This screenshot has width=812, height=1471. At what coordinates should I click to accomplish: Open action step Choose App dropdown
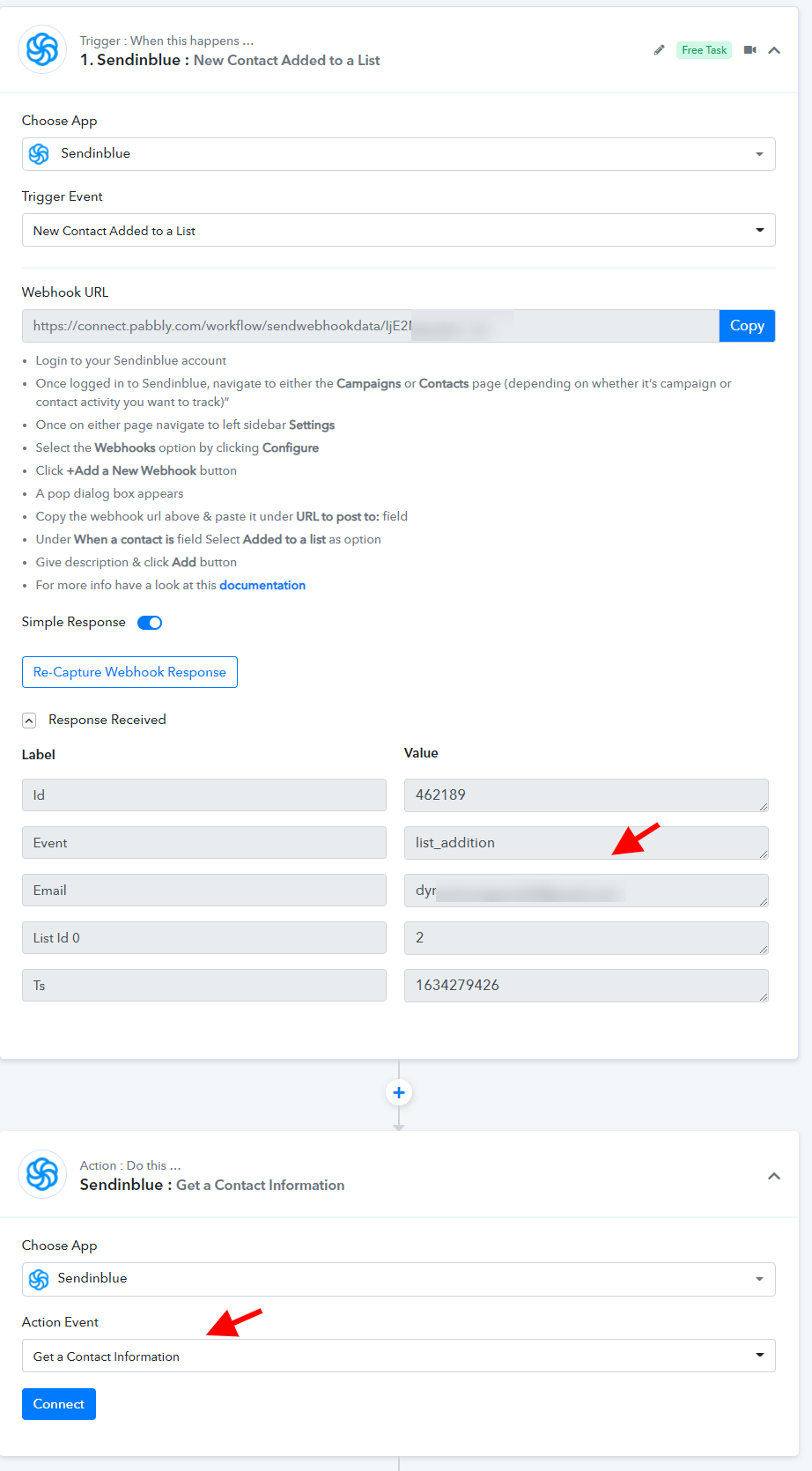pos(399,1279)
